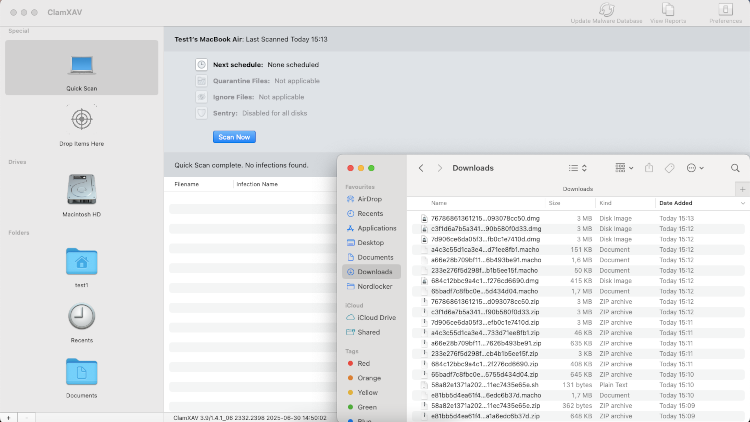The width and height of the screenshot is (750, 422).
Task: Select Quick Scan in ClamXAV sidebar
Action: coord(81,67)
